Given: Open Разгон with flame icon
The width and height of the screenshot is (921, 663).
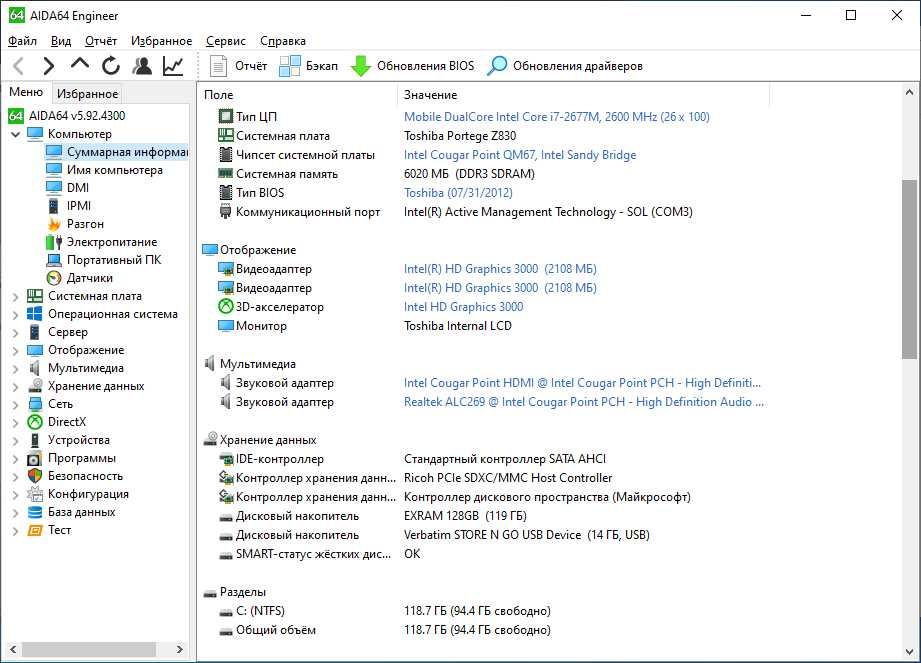Looking at the screenshot, I should coord(85,224).
